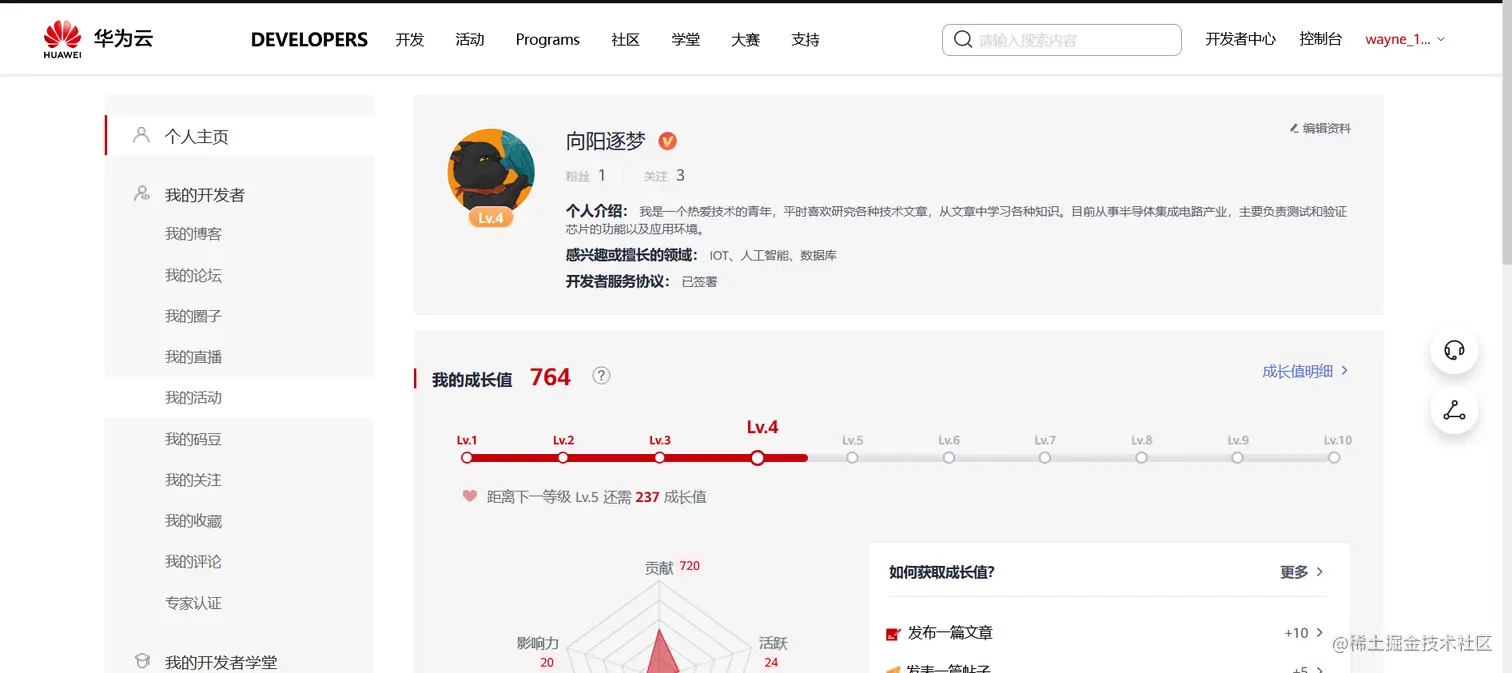1512x673 pixels.
Task: Open 我的收藏 in the sidebar
Action: click(x=194, y=521)
